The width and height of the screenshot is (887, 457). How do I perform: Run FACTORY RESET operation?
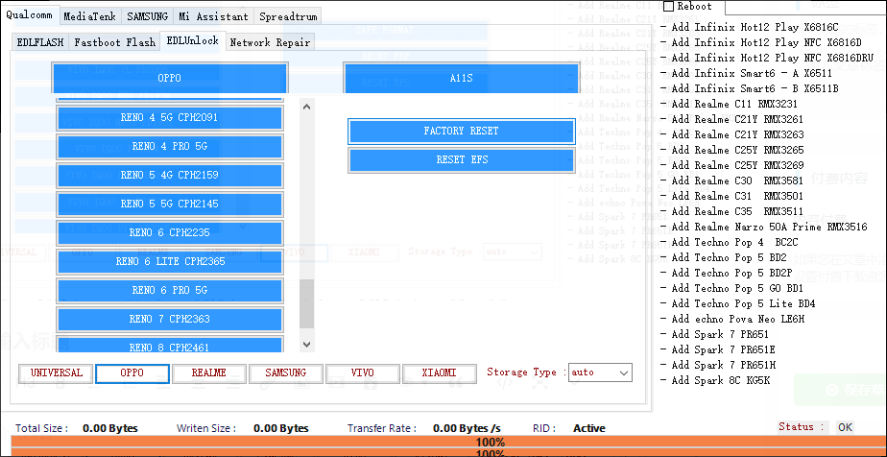461,131
